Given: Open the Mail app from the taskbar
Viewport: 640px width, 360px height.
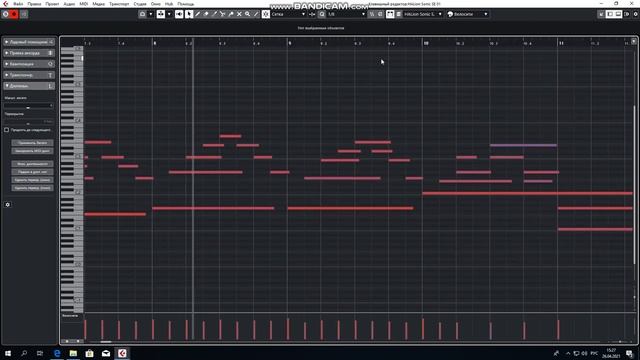Looking at the screenshot, I should coord(106,353).
